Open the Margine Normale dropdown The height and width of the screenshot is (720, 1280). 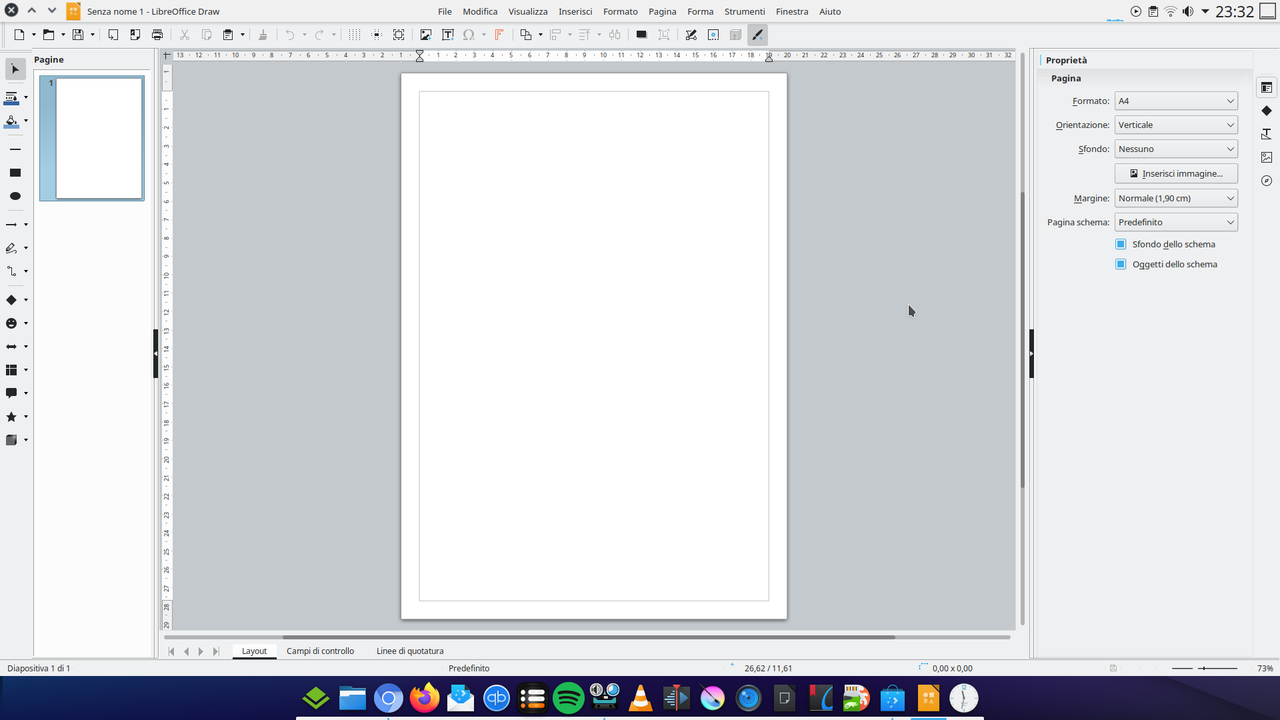tap(1176, 198)
